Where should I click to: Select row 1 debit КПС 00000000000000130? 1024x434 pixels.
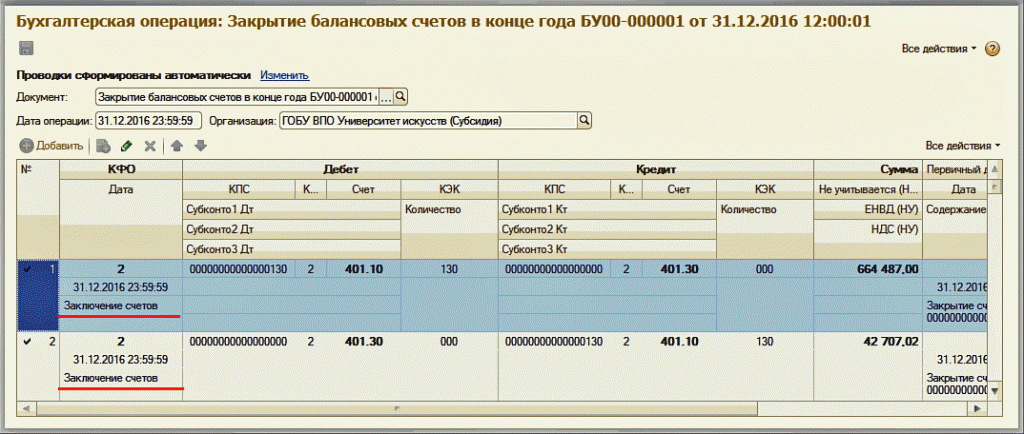click(x=238, y=269)
